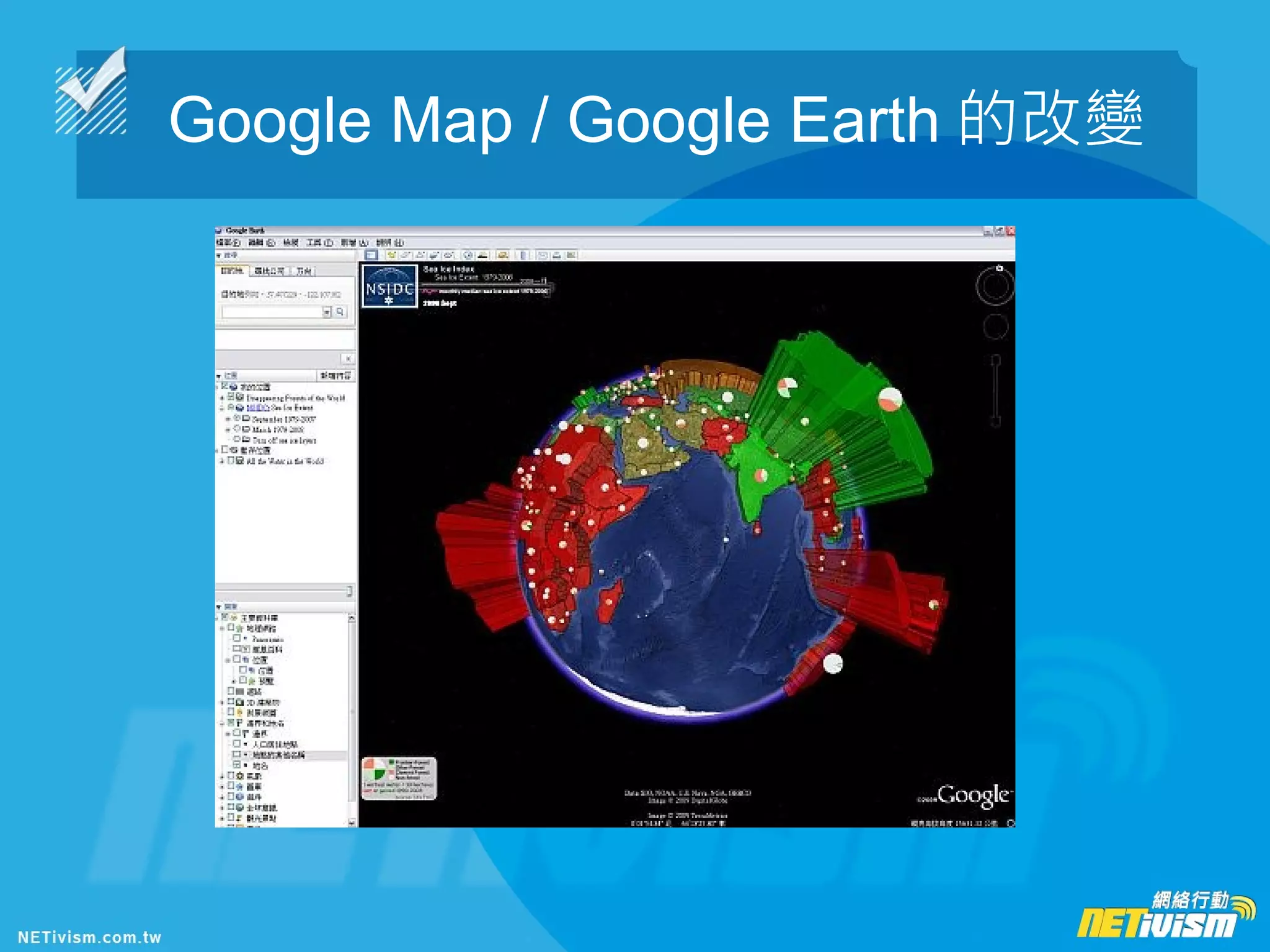Switch to the first search tab

coord(232,271)
